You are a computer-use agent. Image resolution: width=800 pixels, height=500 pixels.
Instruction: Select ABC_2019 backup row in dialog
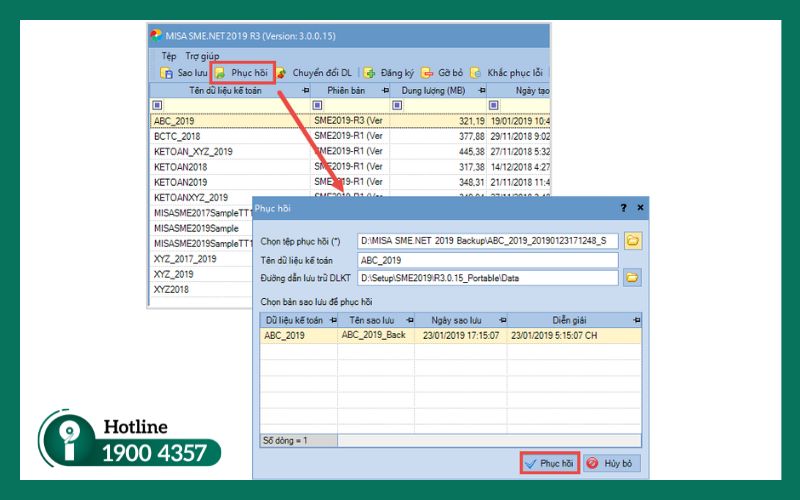(x=451, y=335)
